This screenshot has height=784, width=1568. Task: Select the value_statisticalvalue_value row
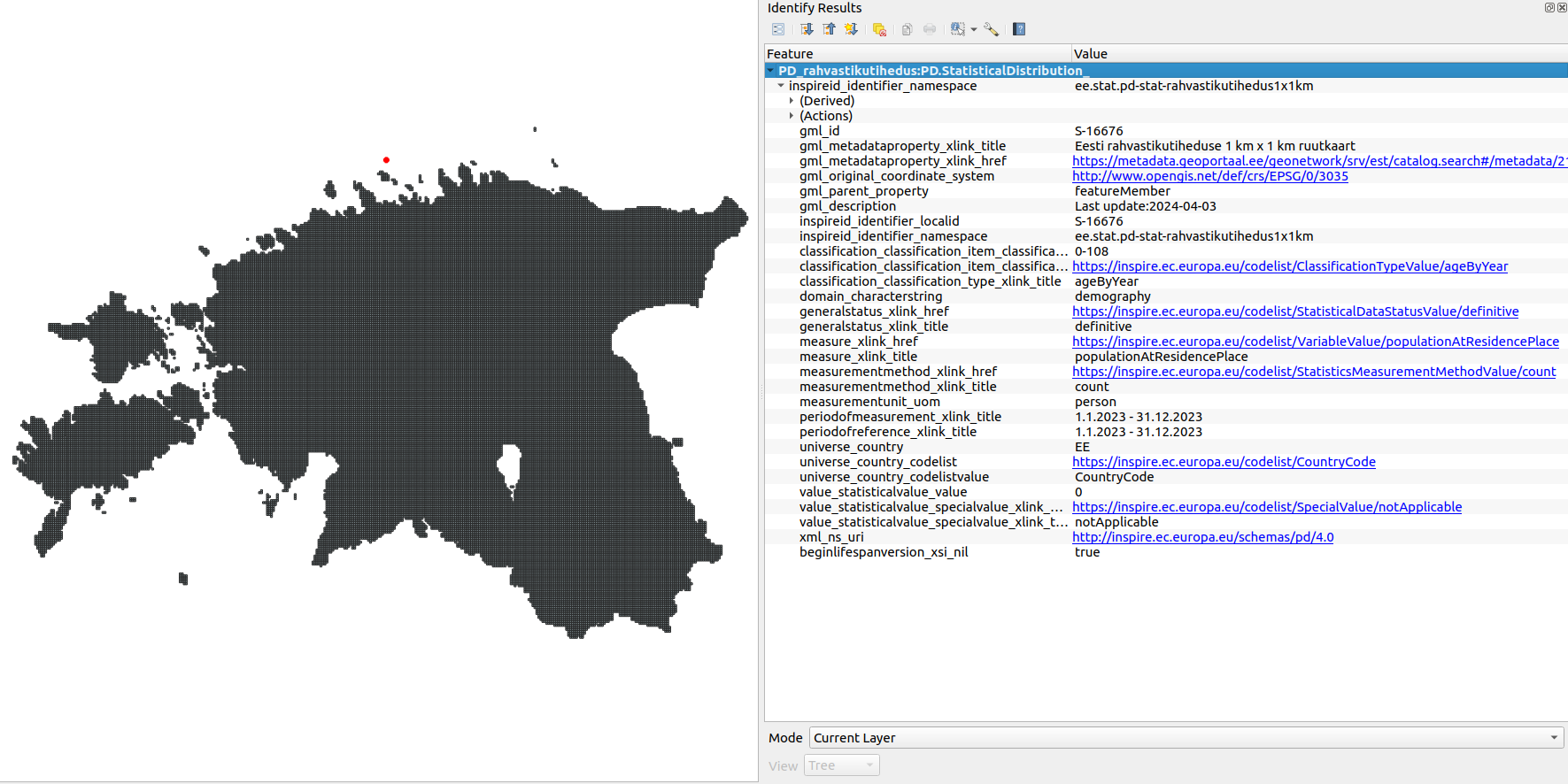(1166, 492)
